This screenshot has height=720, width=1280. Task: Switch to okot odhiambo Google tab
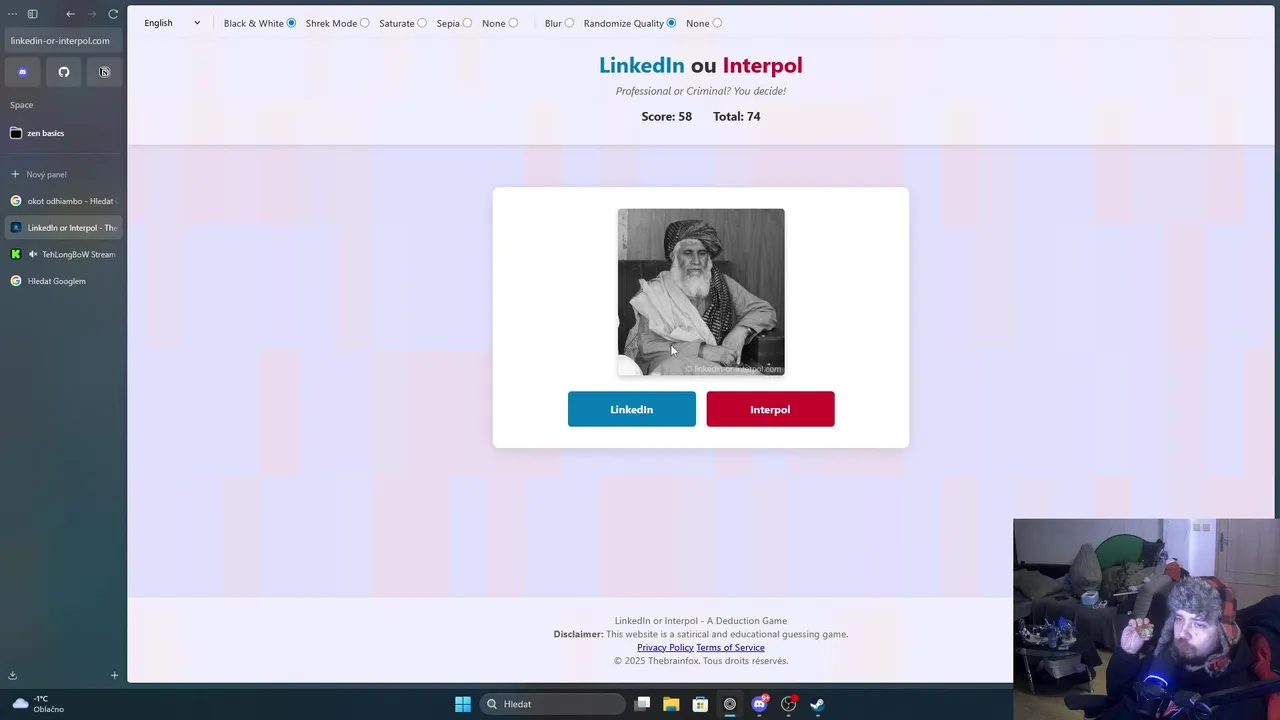pos(64,201)
